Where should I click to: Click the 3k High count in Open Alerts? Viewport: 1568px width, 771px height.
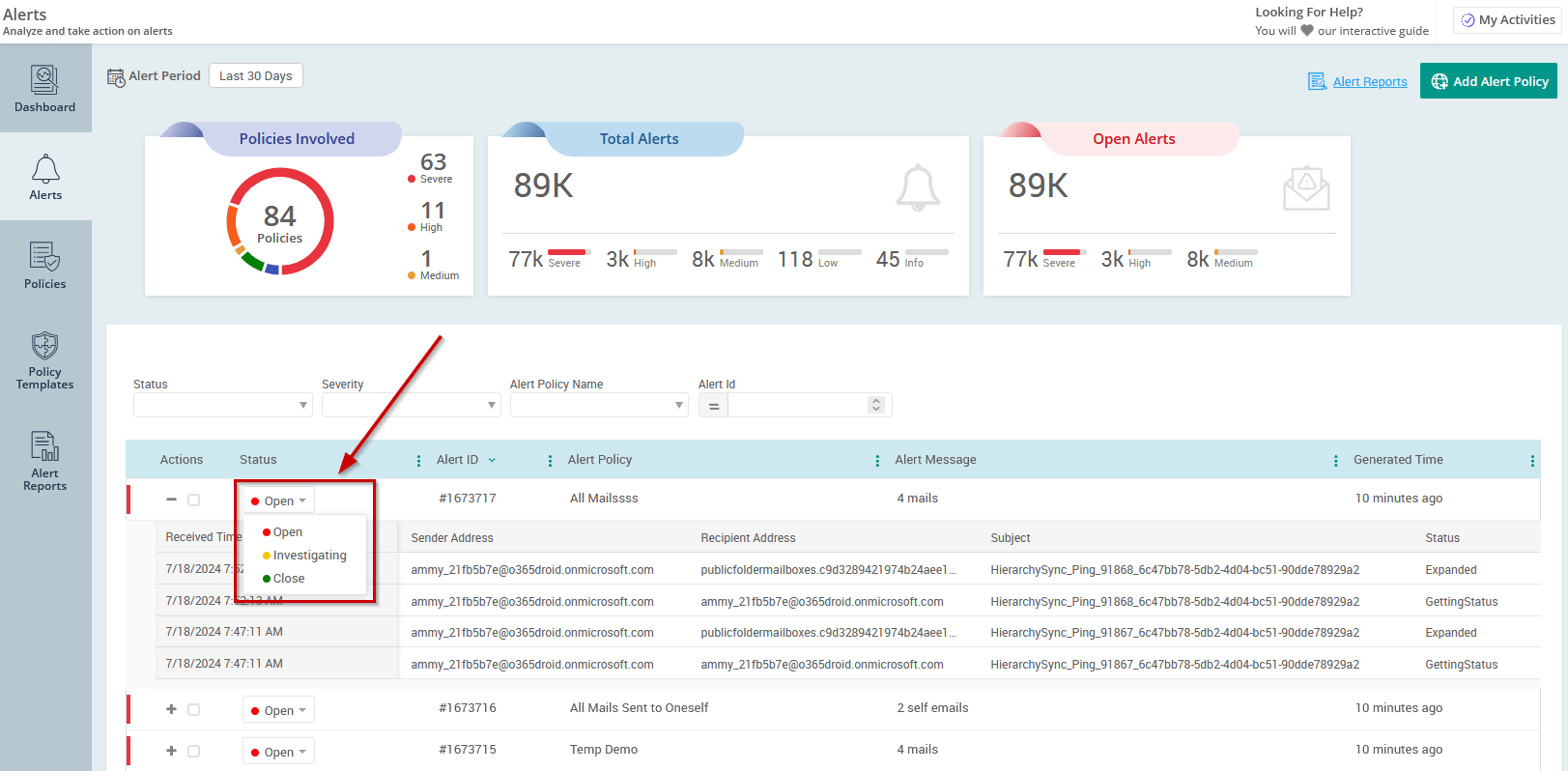pyautogui.click(x=1112, y=259)
